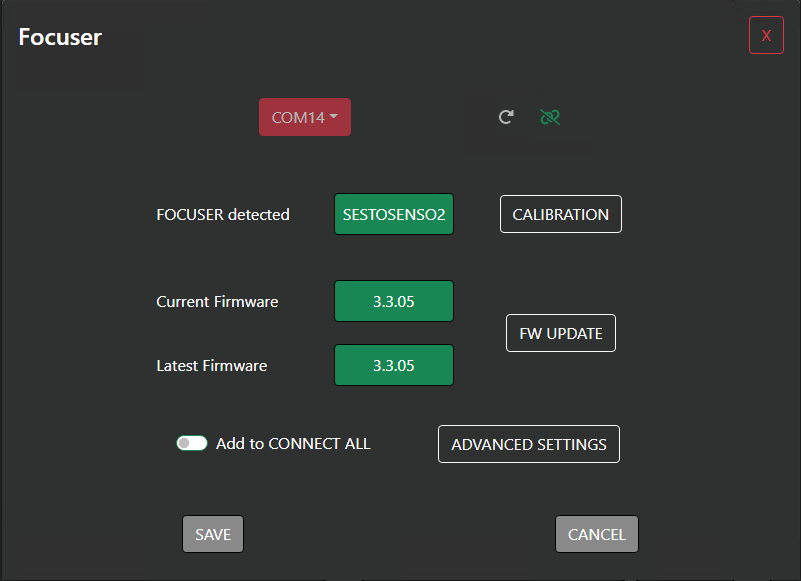Click the Current Firmware 3.3.05 value
The image size is (801, 581).
coord(394,301)
